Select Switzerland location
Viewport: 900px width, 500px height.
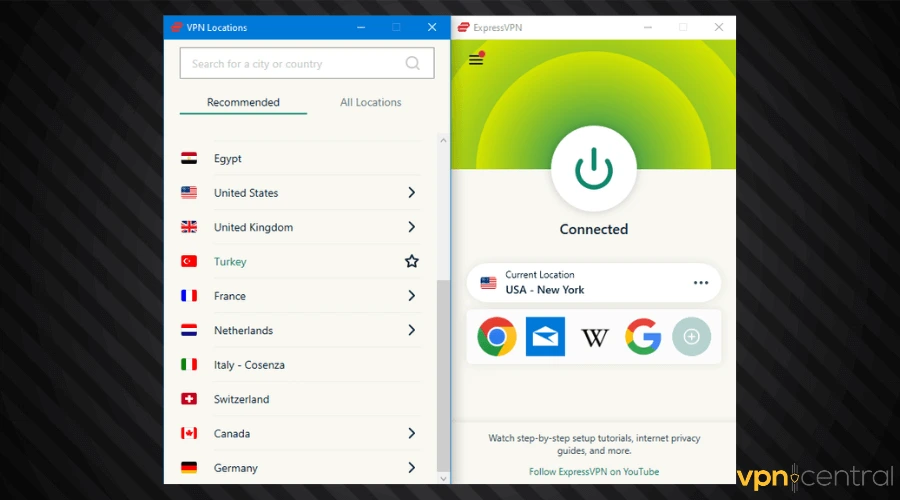click(241, 399)
